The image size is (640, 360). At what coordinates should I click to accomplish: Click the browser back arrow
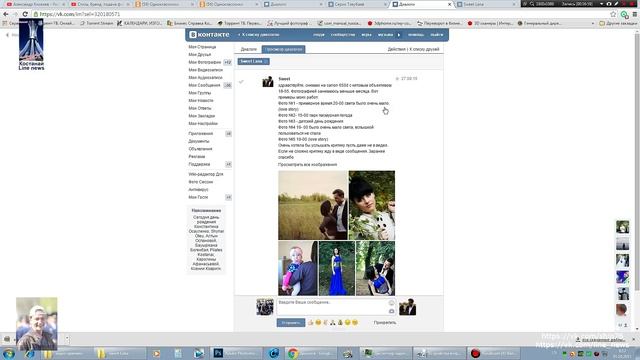[x=5, y=14]
